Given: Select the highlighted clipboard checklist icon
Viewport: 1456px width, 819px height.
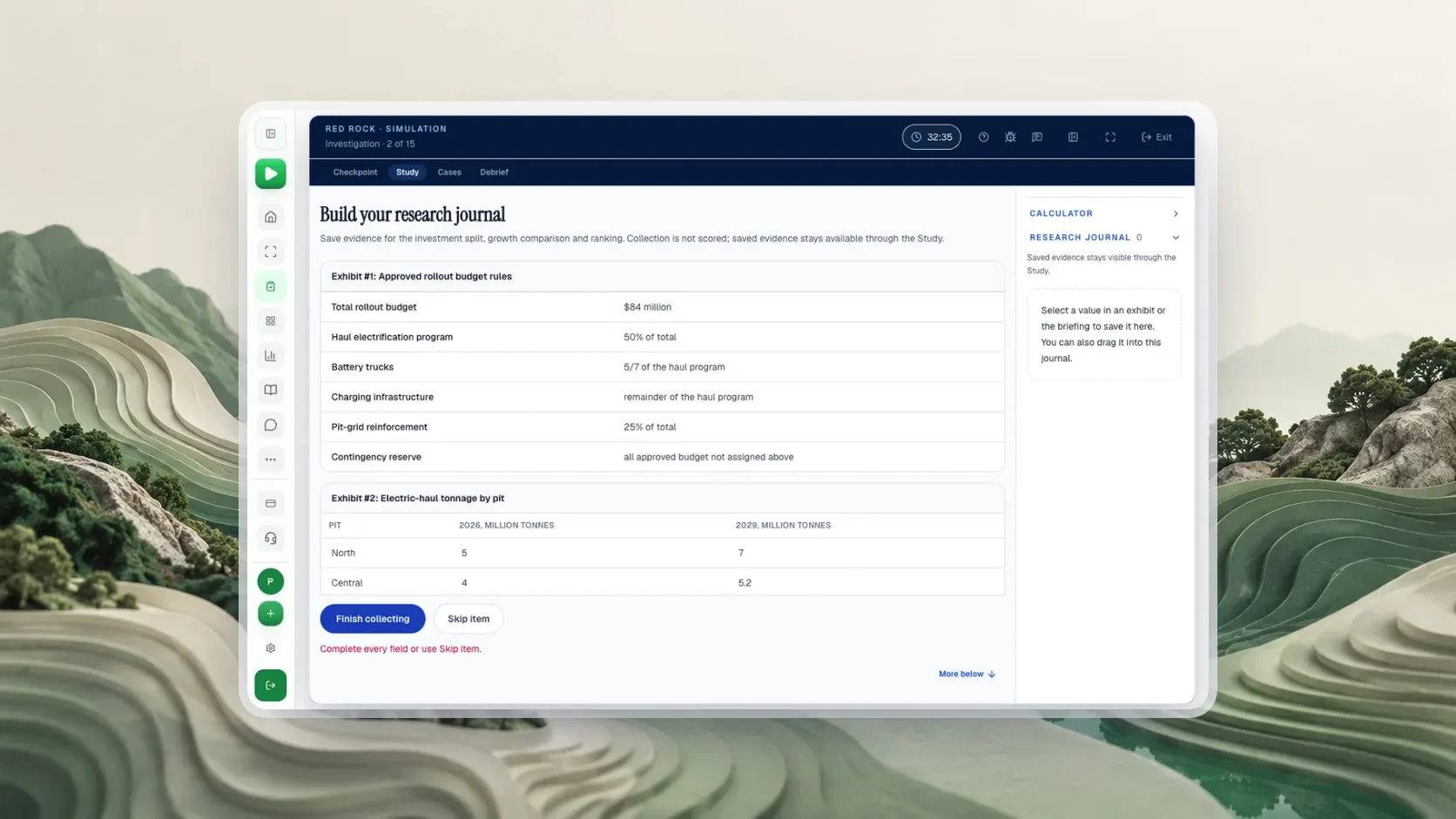Looking at the screenshot, I should coord(270,286).
